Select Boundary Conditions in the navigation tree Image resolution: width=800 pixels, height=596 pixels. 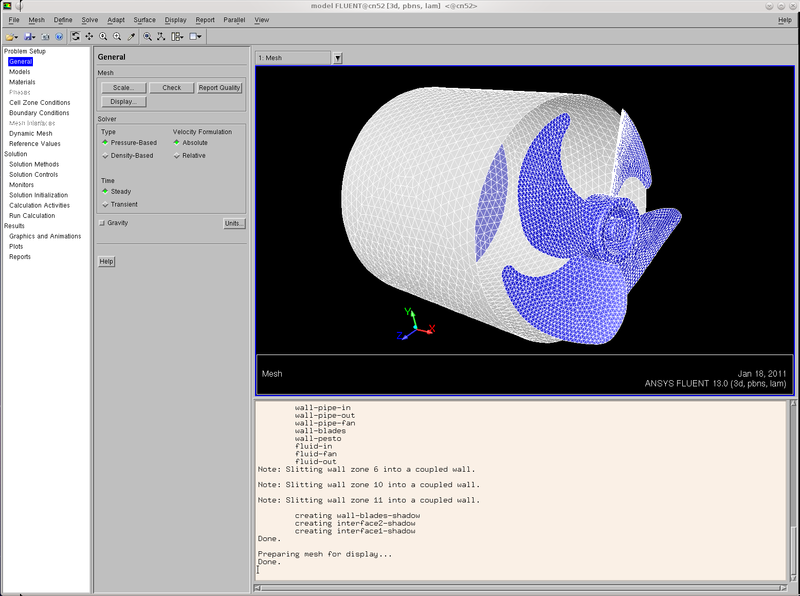[x=39, y=113]
